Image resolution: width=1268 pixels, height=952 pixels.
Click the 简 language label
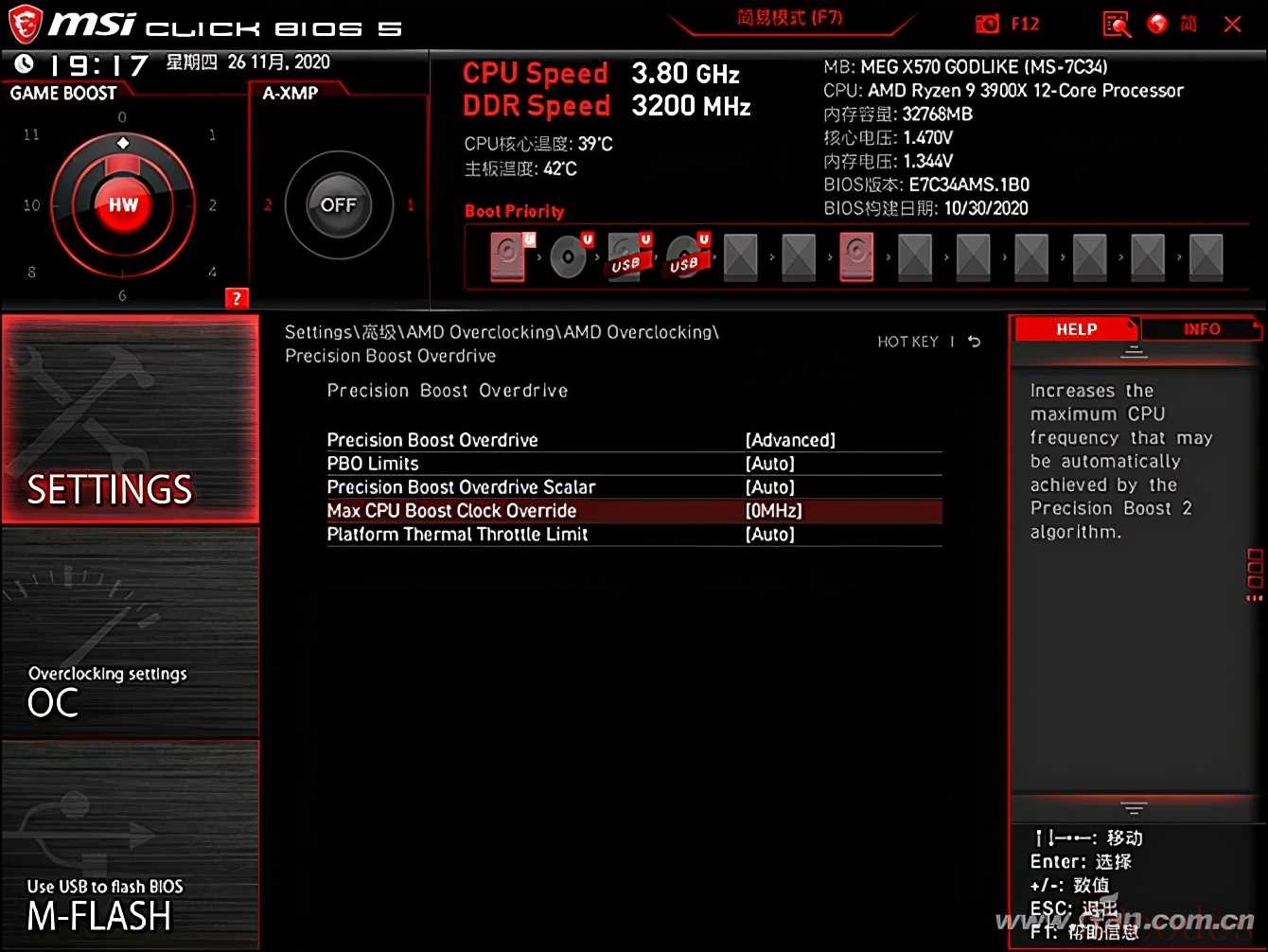[x=1189, y=24]
